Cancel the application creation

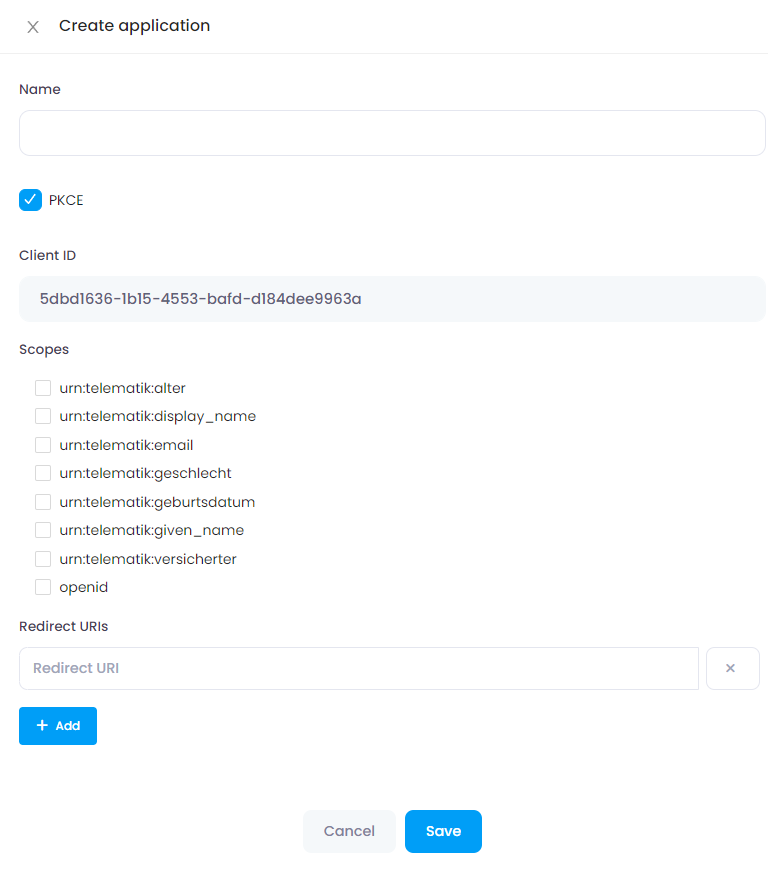pyautogui.click(x=349, y=831)
